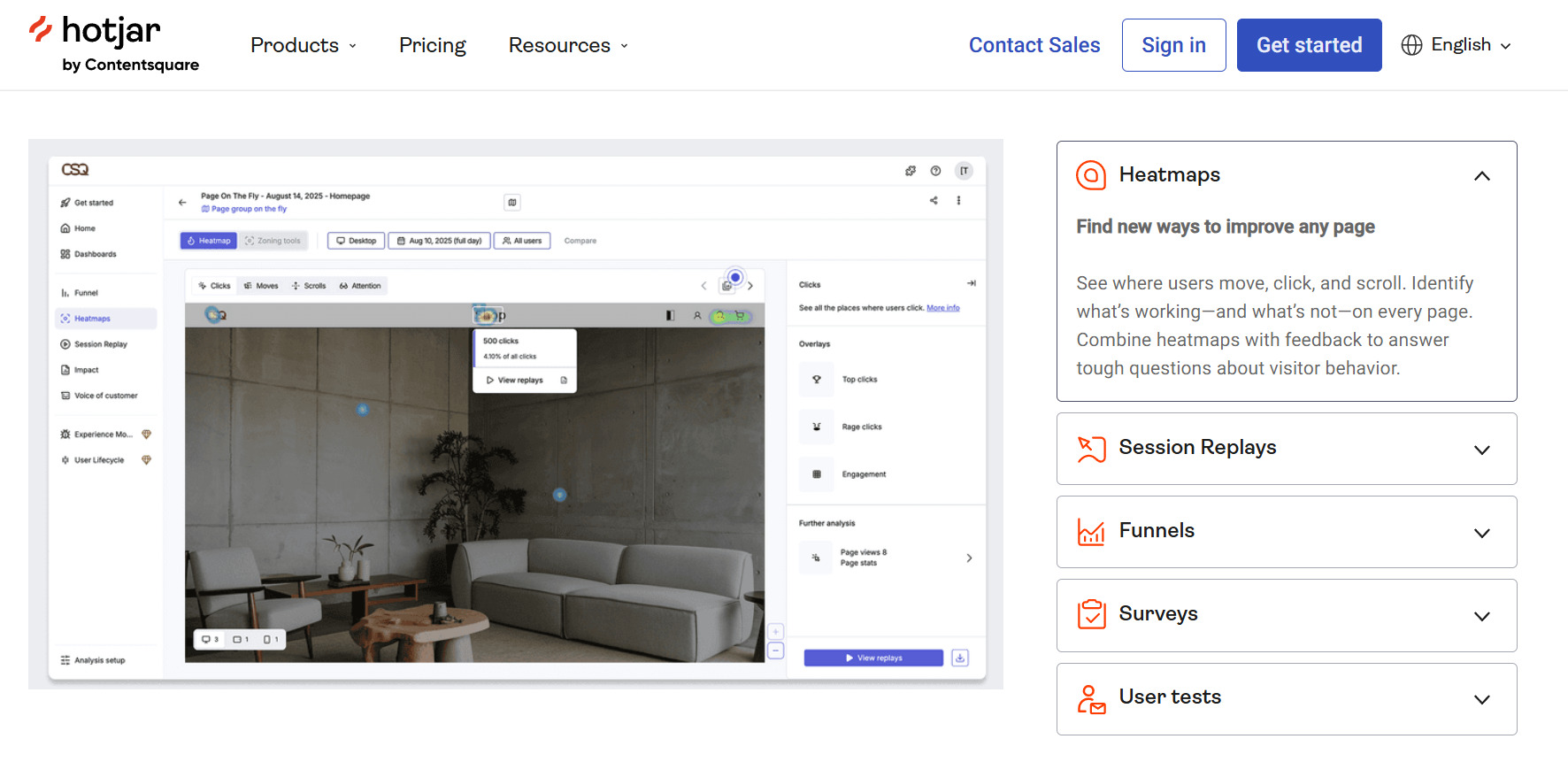Image resolution: width=1568 pixels, height=762 pixels.
Task: Collapse the Heatmaps accordion section
Action: [x=1481, y=176]
